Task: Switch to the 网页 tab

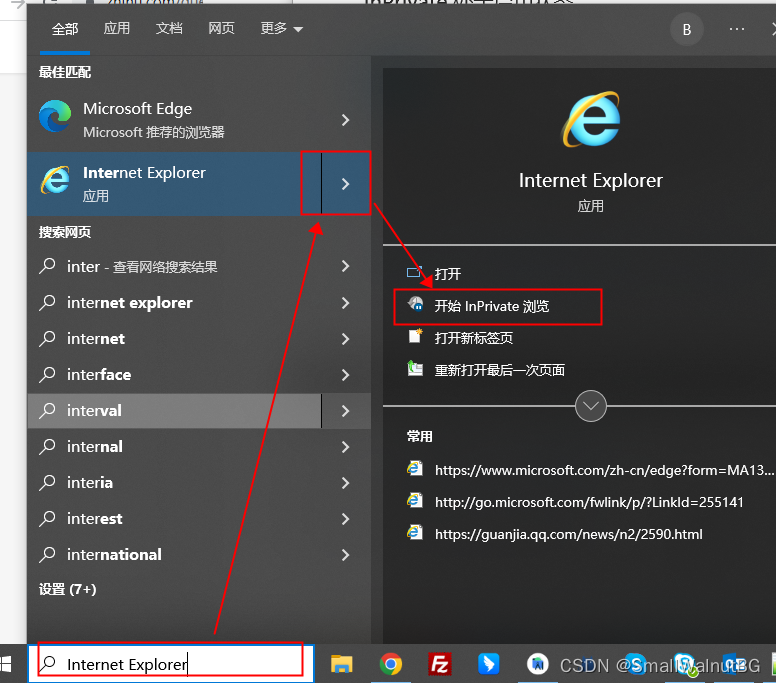Action: tap(221, 28)
